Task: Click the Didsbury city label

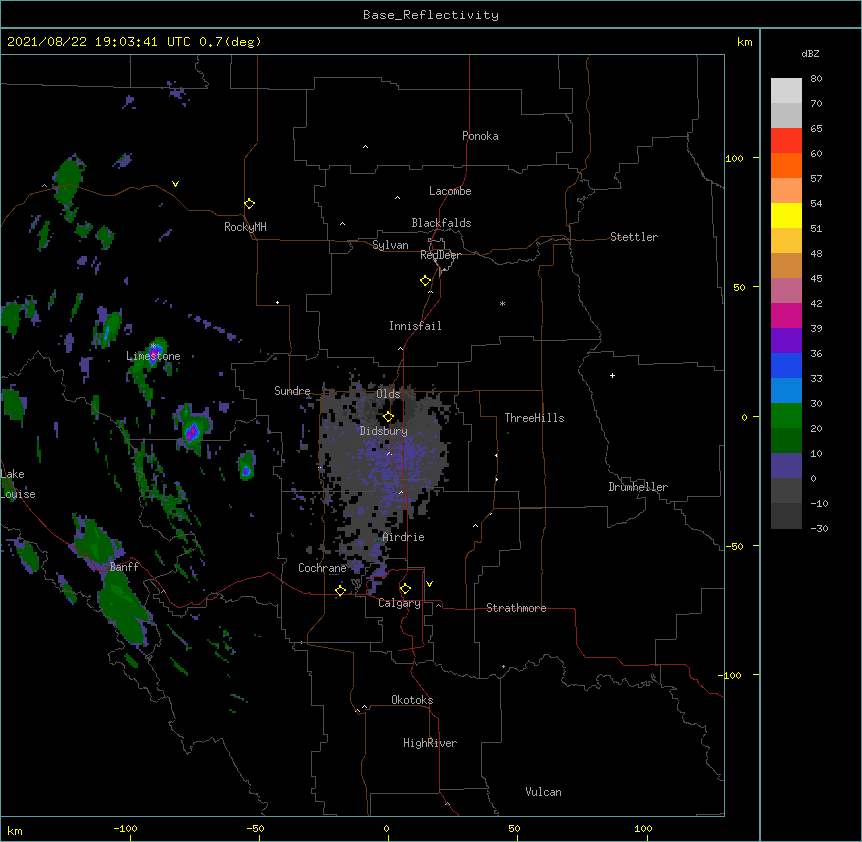Action: 384,431
